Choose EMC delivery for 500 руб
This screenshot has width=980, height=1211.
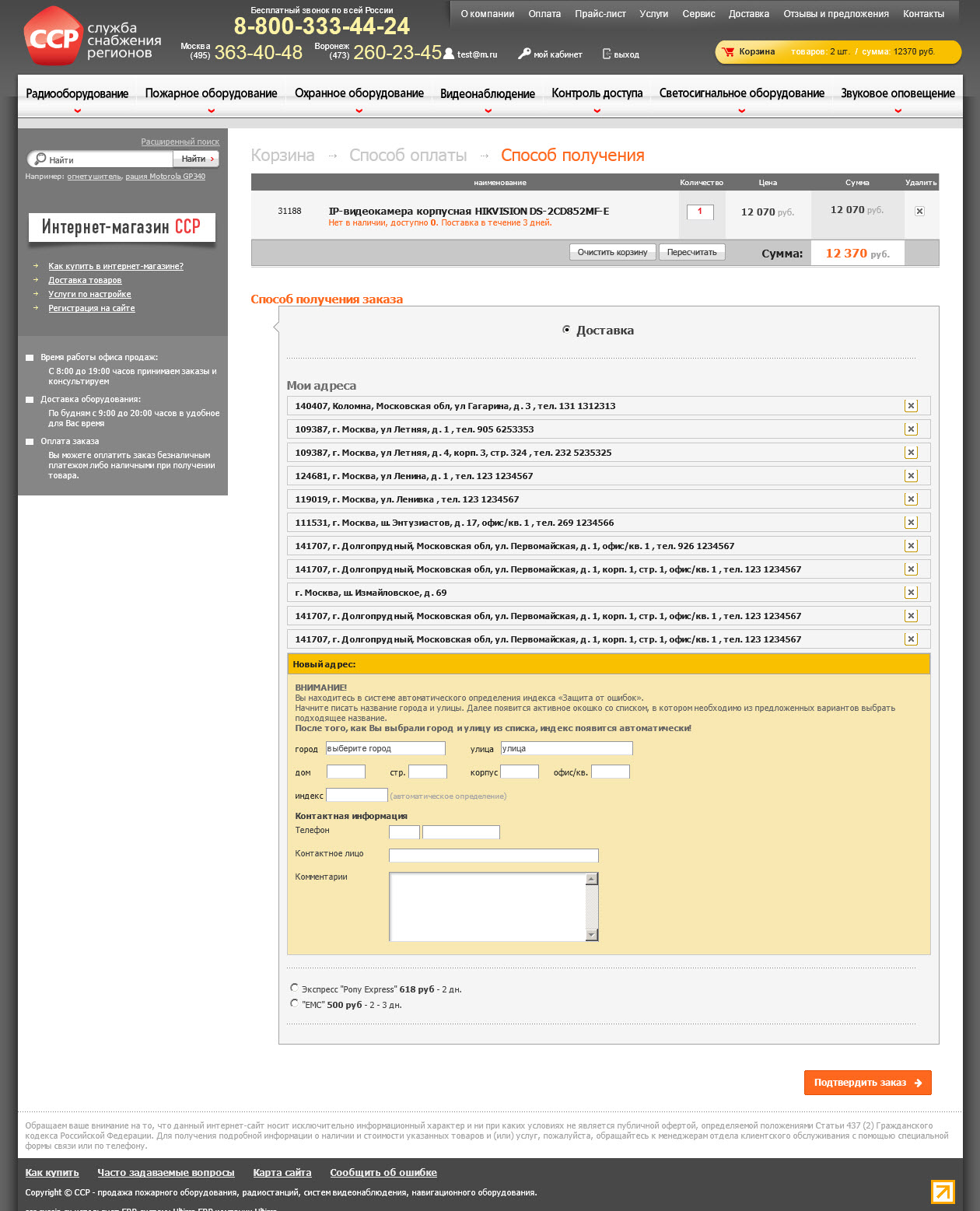pyautogui.click(x=294, y=1003)
